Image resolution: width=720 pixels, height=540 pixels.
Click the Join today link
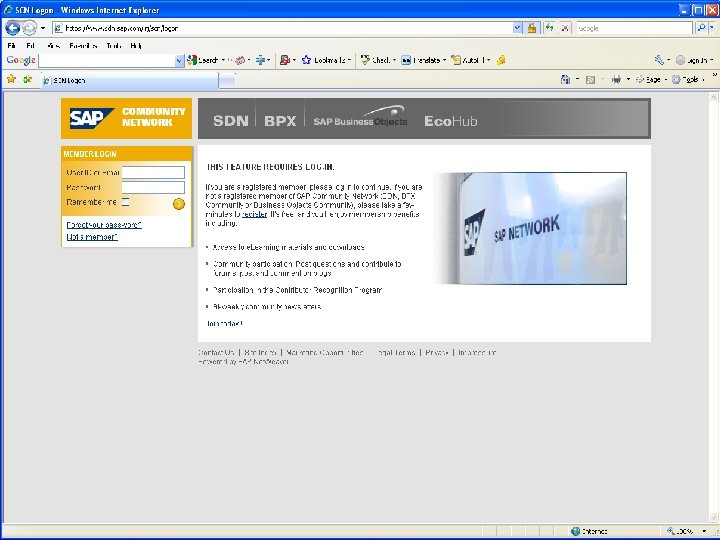click(224, 324)
